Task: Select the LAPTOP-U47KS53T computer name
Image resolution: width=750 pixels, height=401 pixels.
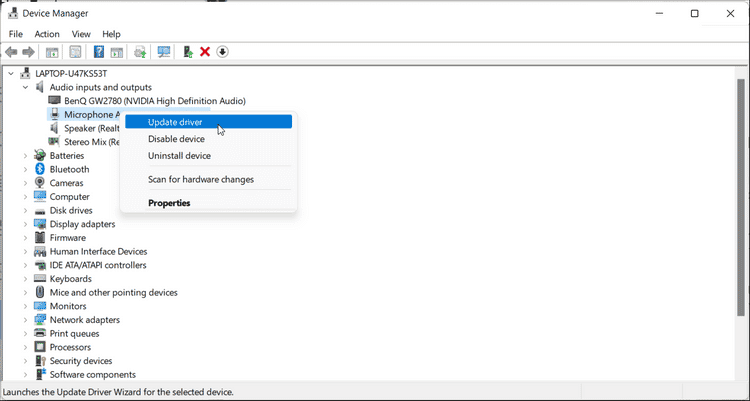Action: point(71,74)
